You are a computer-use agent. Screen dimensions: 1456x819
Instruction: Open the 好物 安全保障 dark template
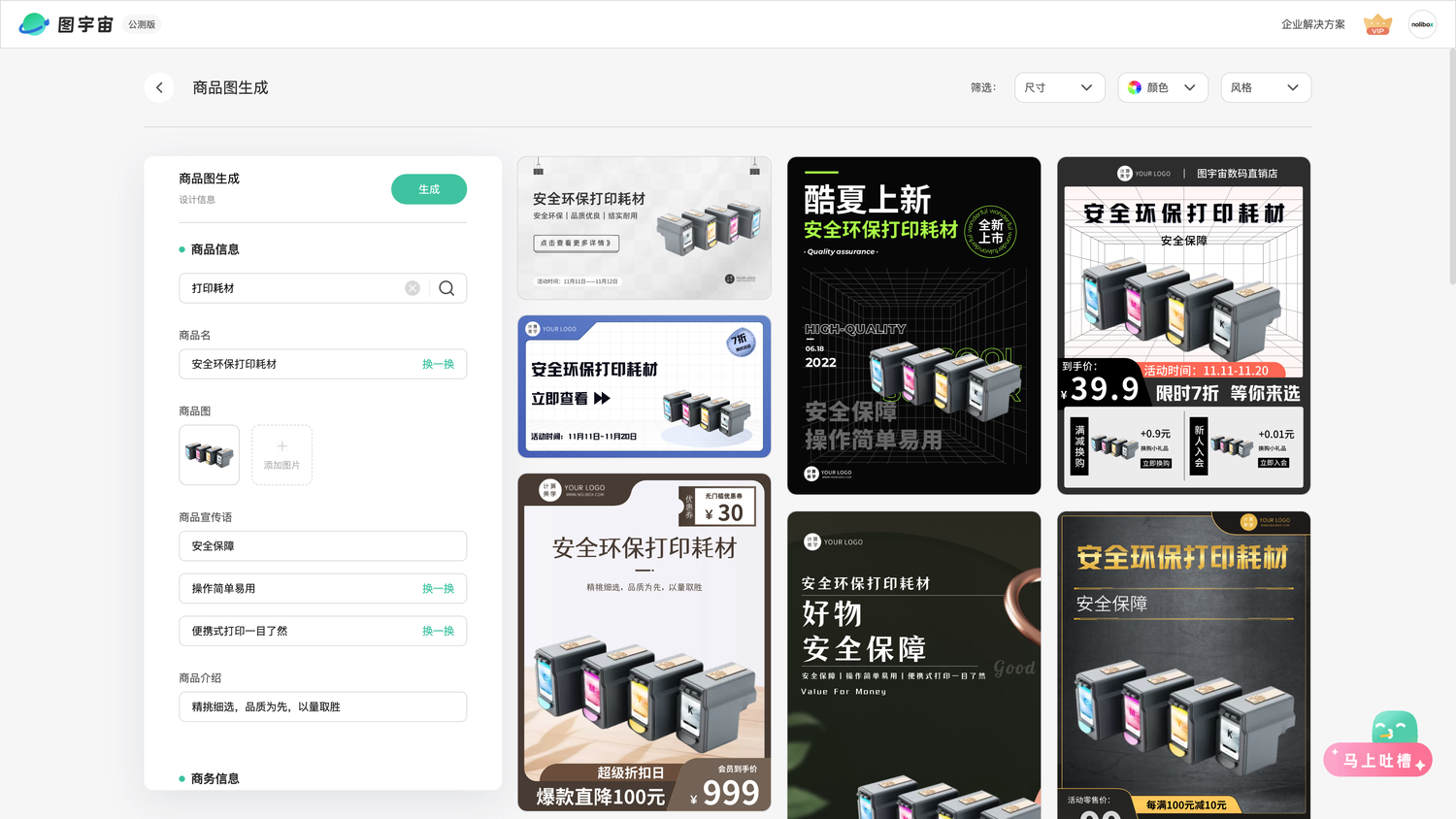pos(914,666)
